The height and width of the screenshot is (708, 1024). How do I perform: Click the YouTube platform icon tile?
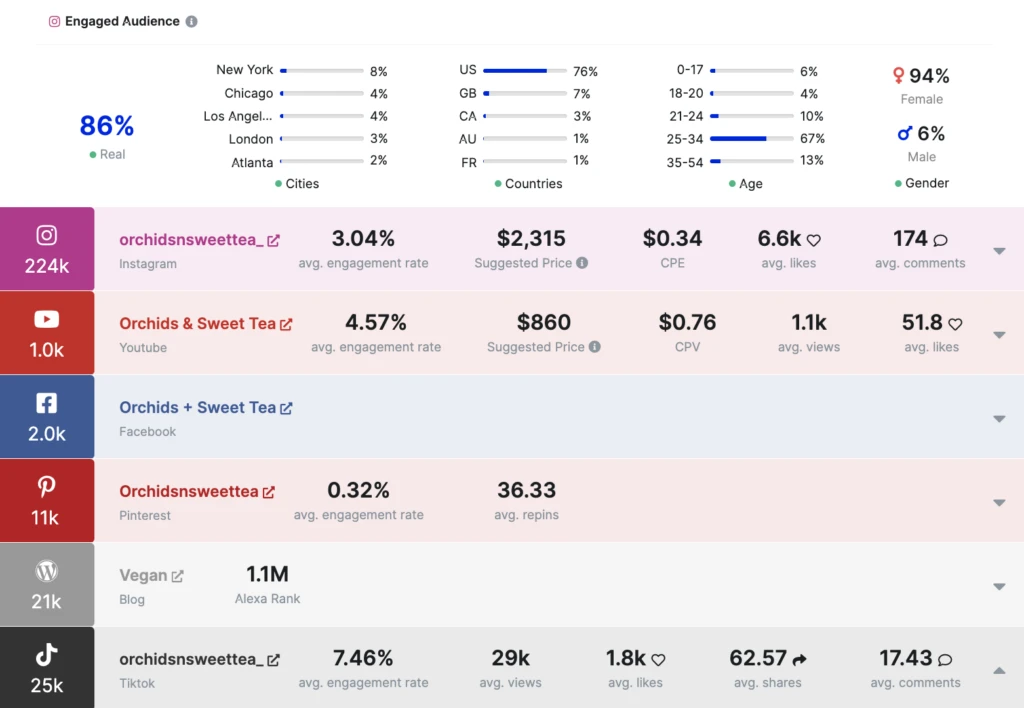(x=47, y=333)
